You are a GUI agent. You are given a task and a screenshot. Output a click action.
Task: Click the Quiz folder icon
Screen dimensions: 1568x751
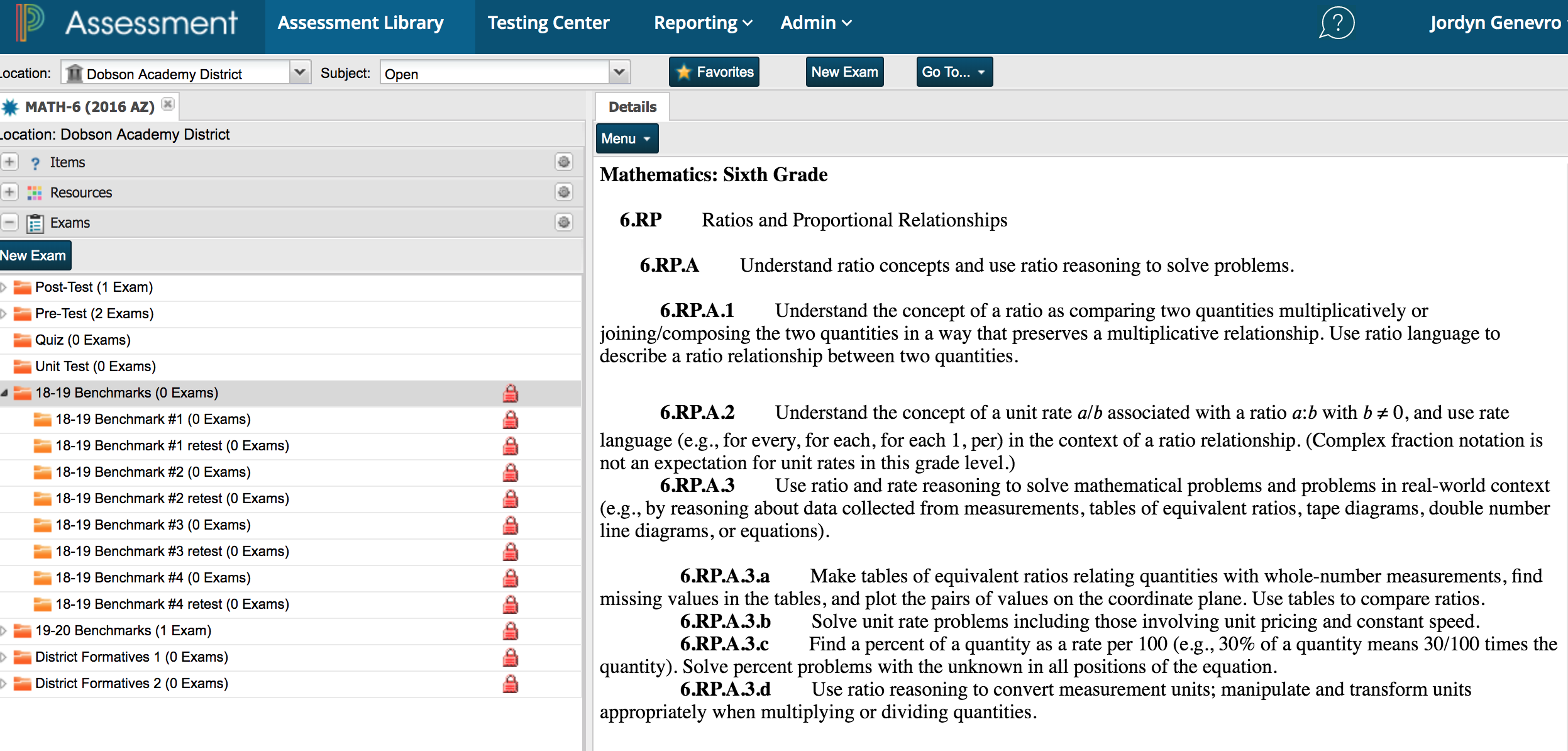tap(23, 340)
